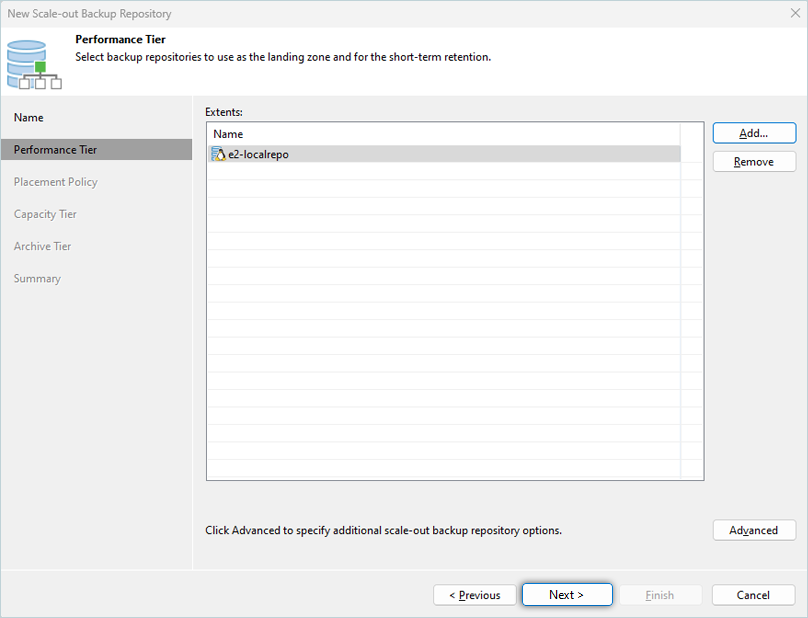Switch to the Archive Tier step
Viewport: 808px width, 618px height.
[x=43, y=246]
